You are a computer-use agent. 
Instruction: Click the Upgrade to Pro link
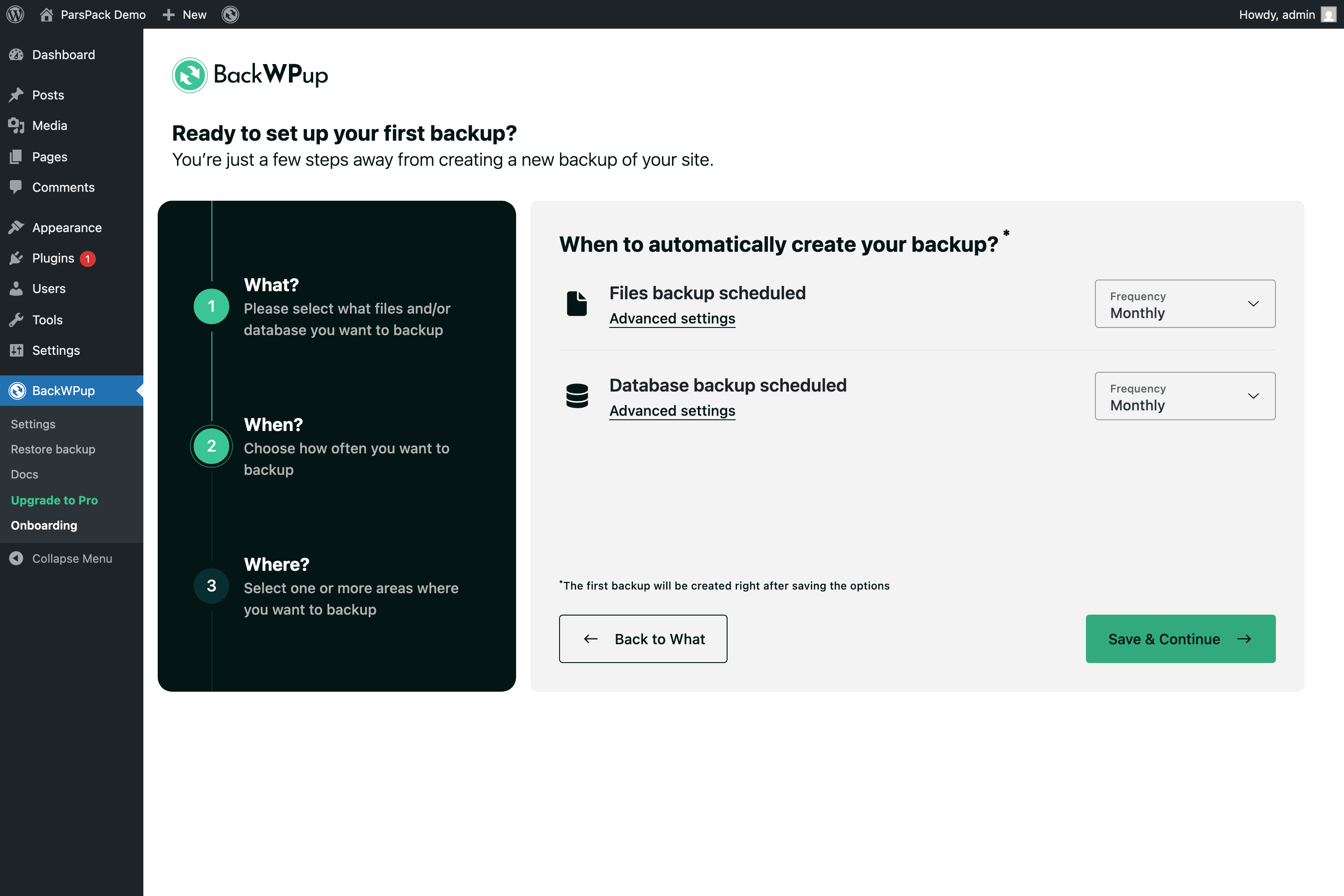tap(54, 500)
